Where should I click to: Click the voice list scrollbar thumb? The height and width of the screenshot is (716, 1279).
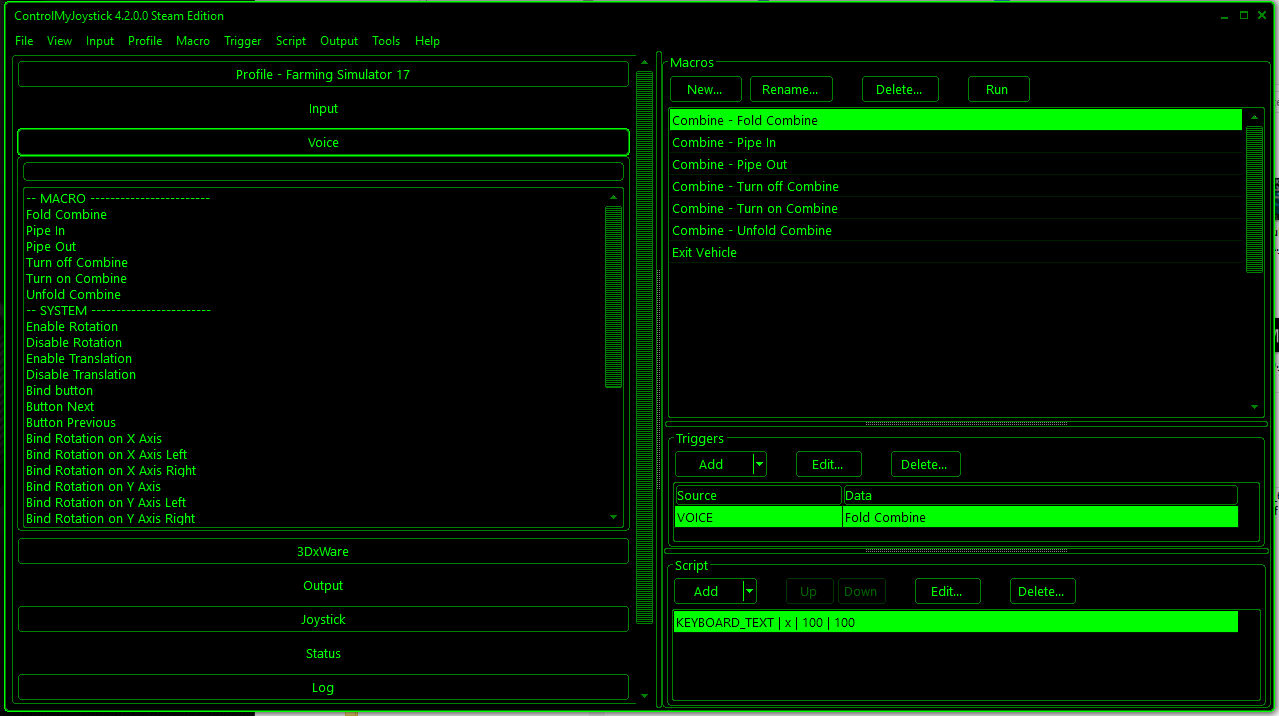613,295
